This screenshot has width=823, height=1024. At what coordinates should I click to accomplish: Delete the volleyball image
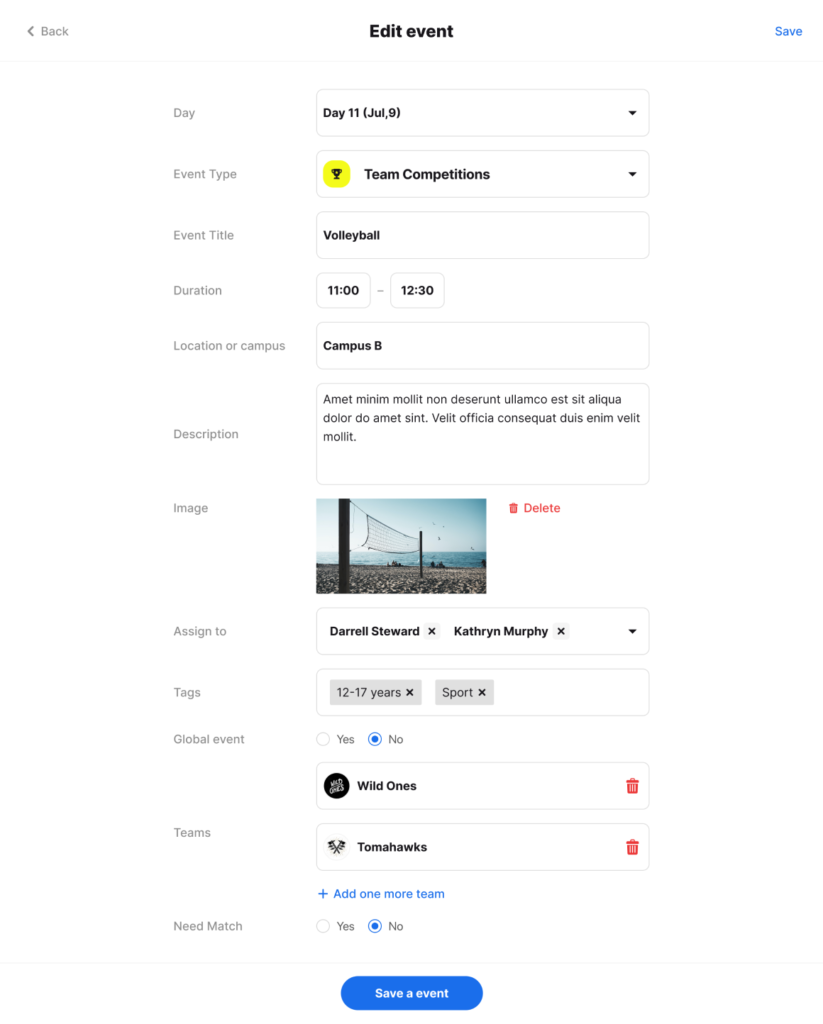[534, 508]
